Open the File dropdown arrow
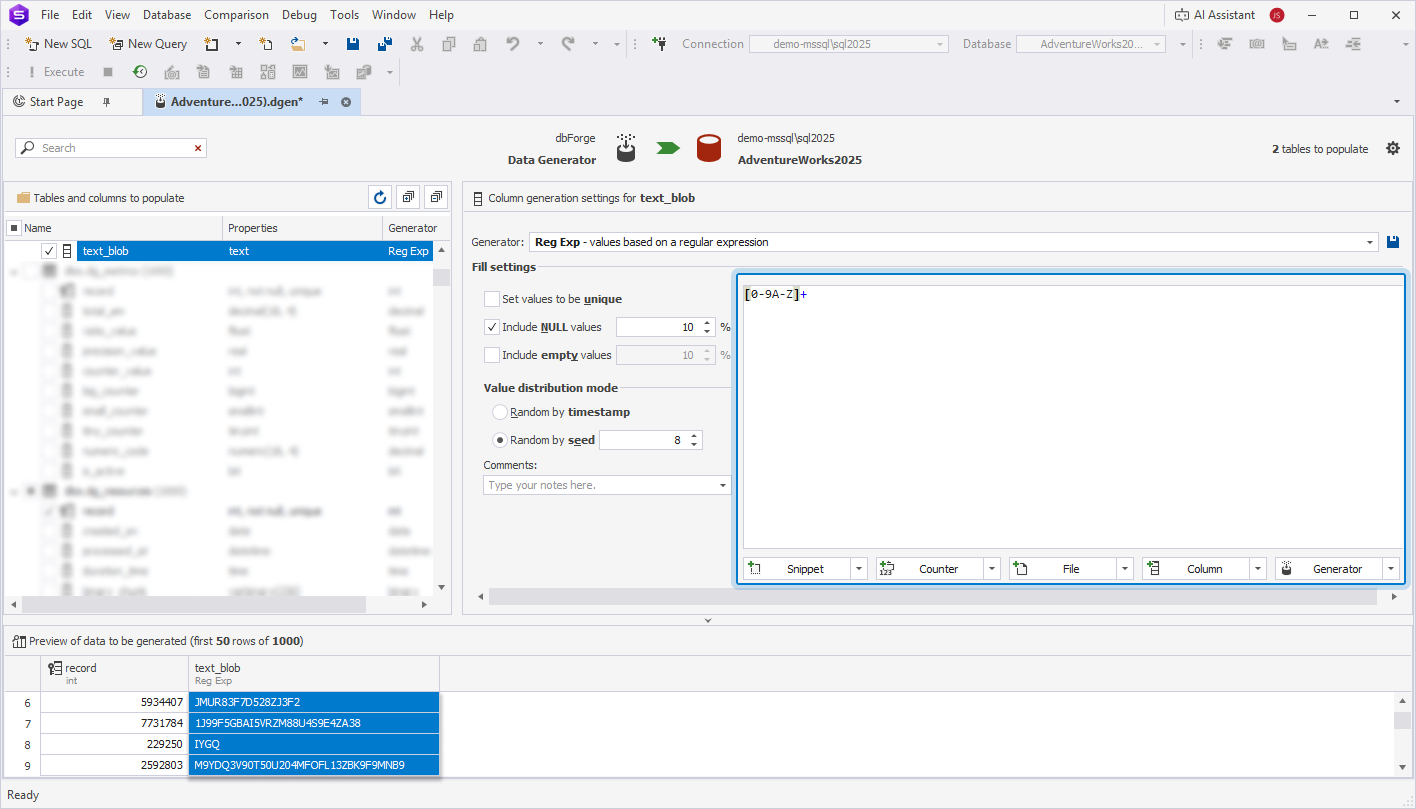Viewport: 1416px width, 809px height. point(1125,569)
